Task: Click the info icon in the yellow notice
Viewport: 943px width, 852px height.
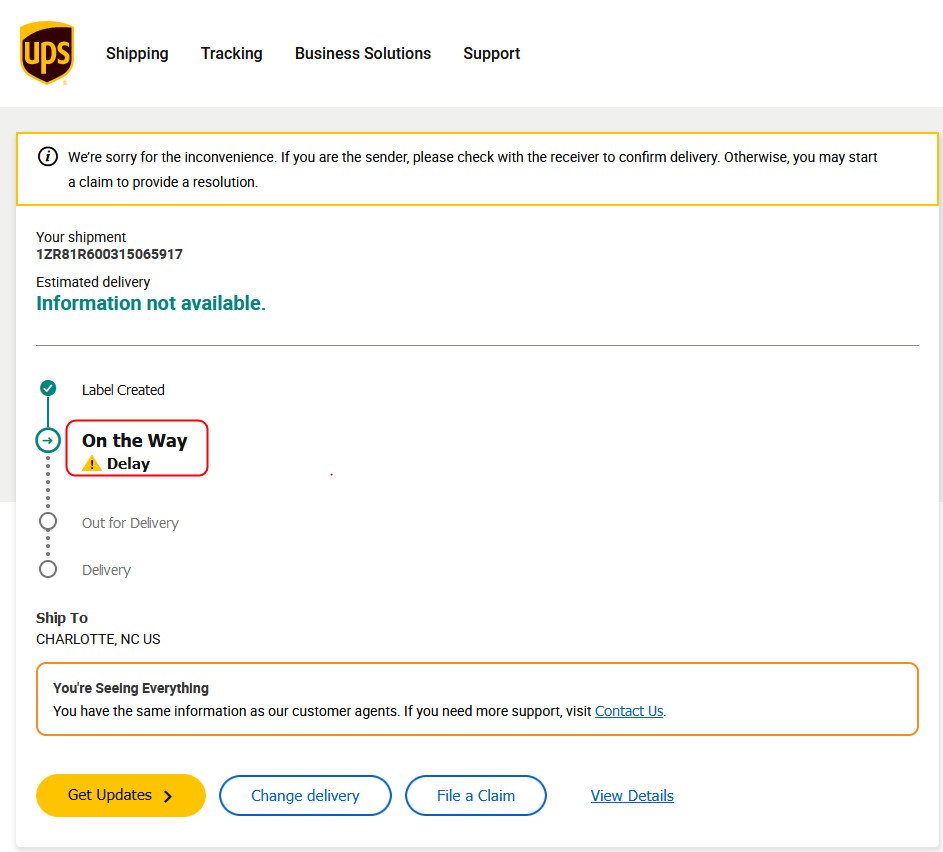Action: coord(48,156)
